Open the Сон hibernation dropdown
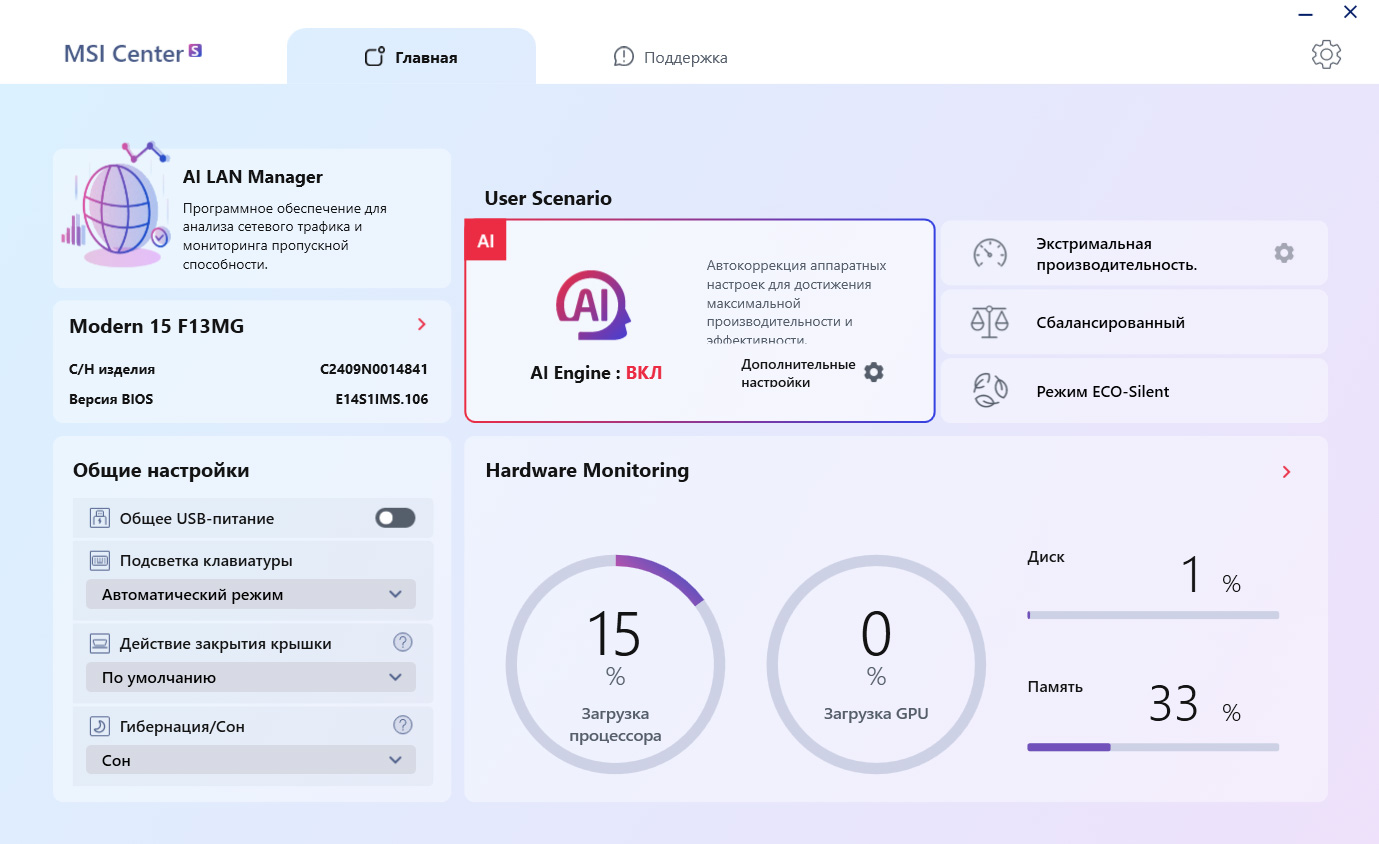This screenshot has width=1379, height=844. tap(251, 760)
